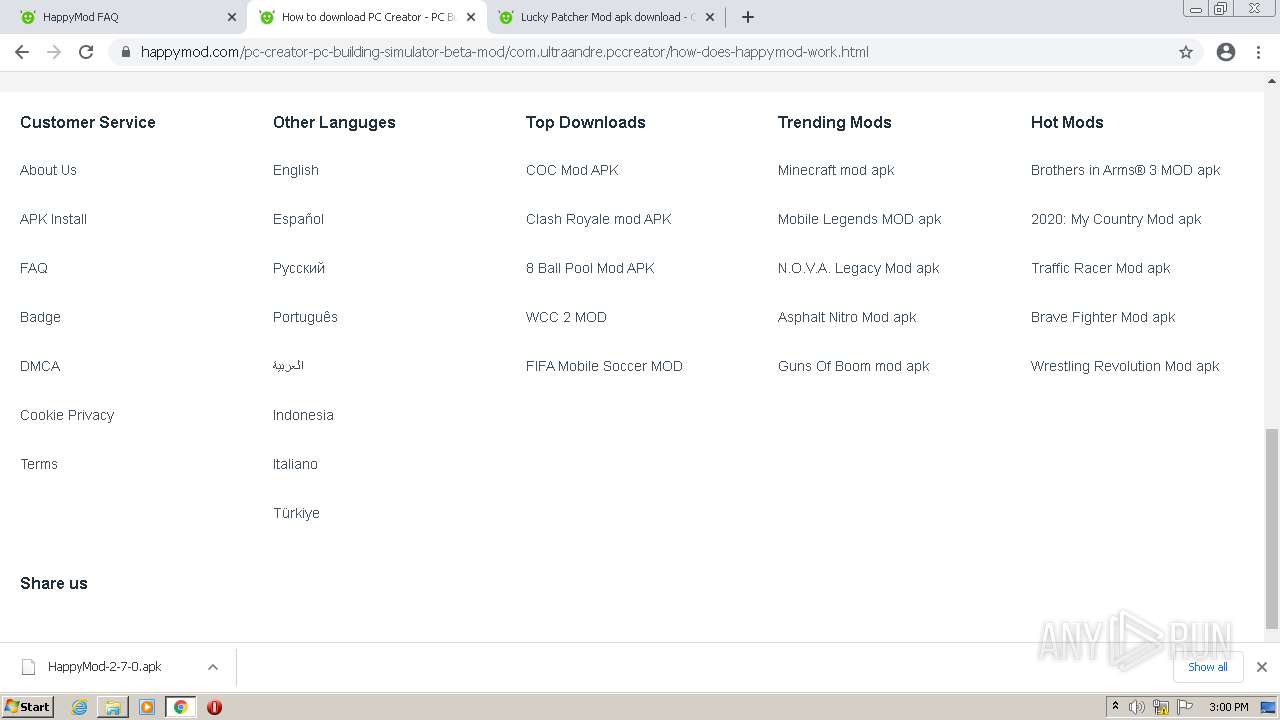Select the Arabic language link
This screenshot has width=1280, height=720.
[288, 366]
